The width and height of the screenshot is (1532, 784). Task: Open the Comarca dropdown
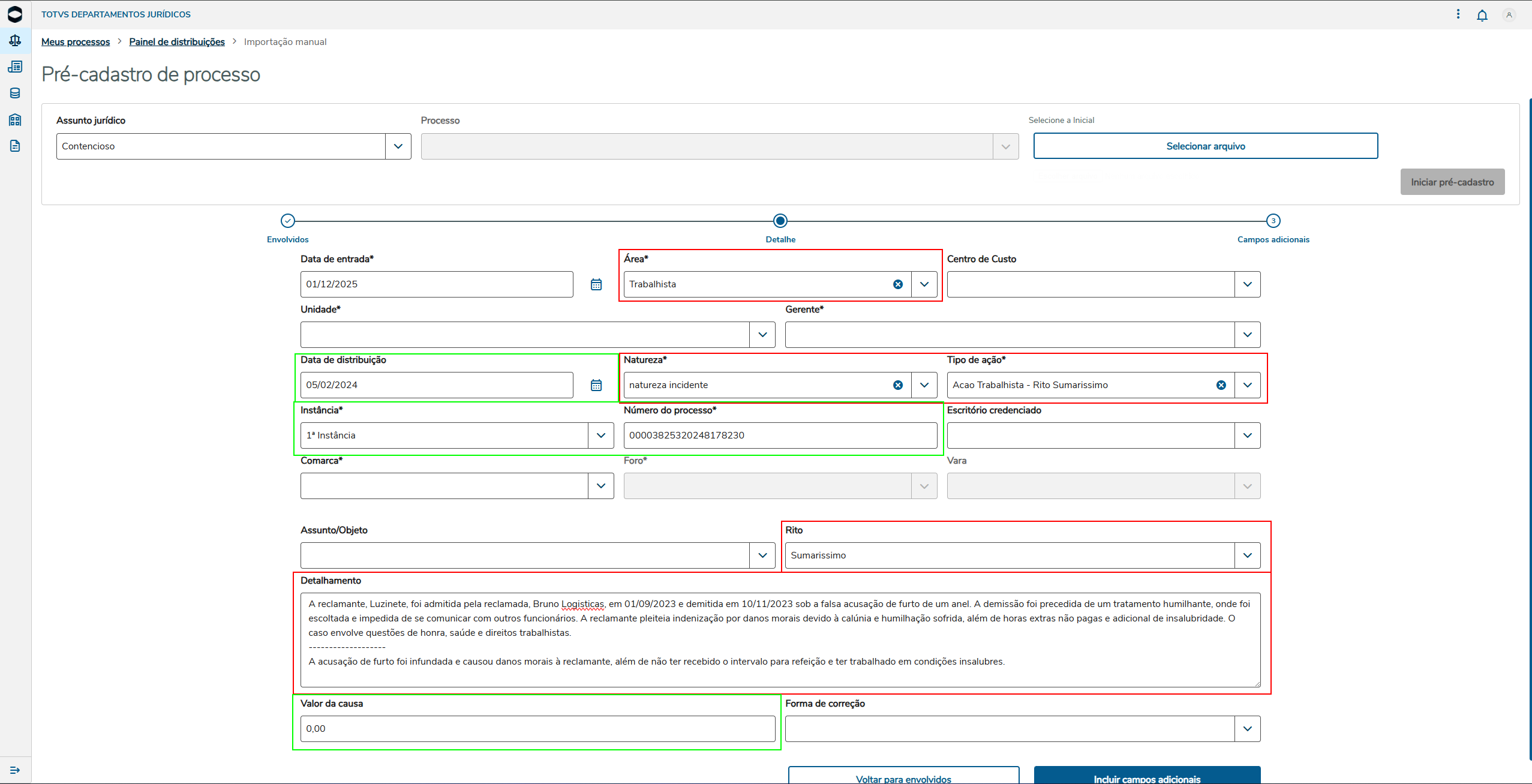(600, 486)
